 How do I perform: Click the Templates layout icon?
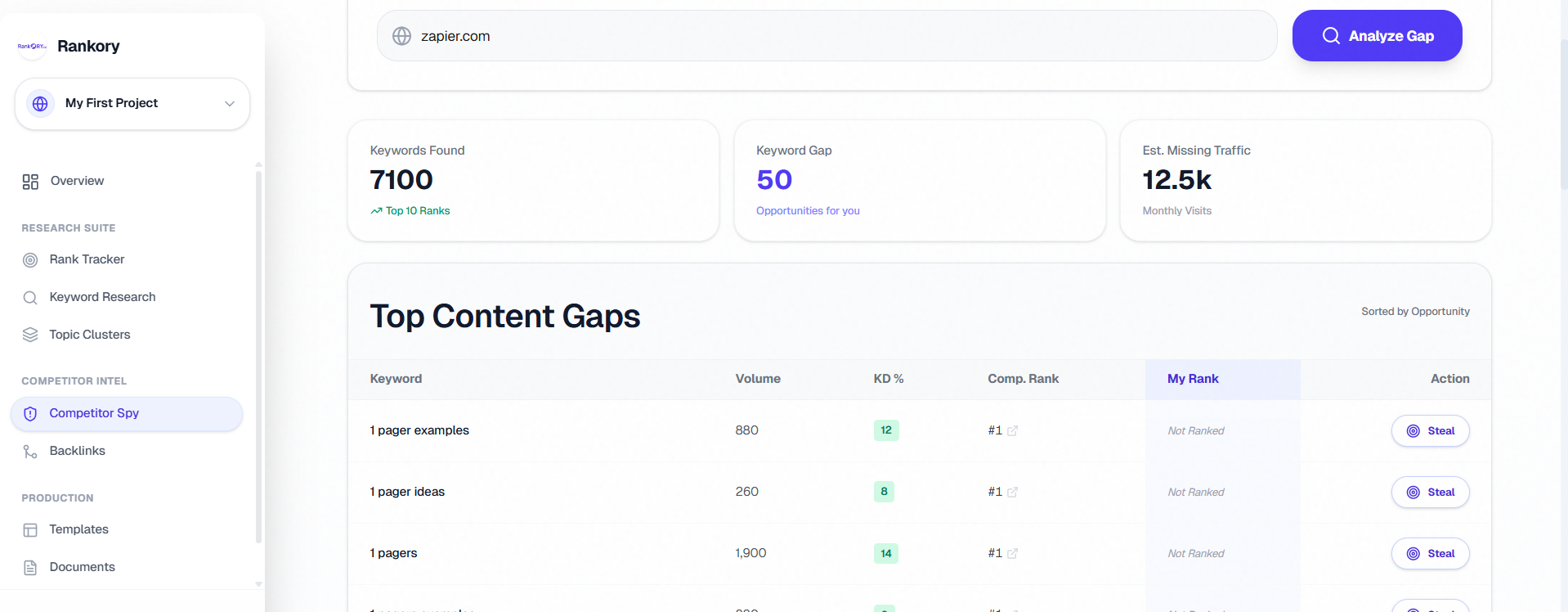click(30, 530)
